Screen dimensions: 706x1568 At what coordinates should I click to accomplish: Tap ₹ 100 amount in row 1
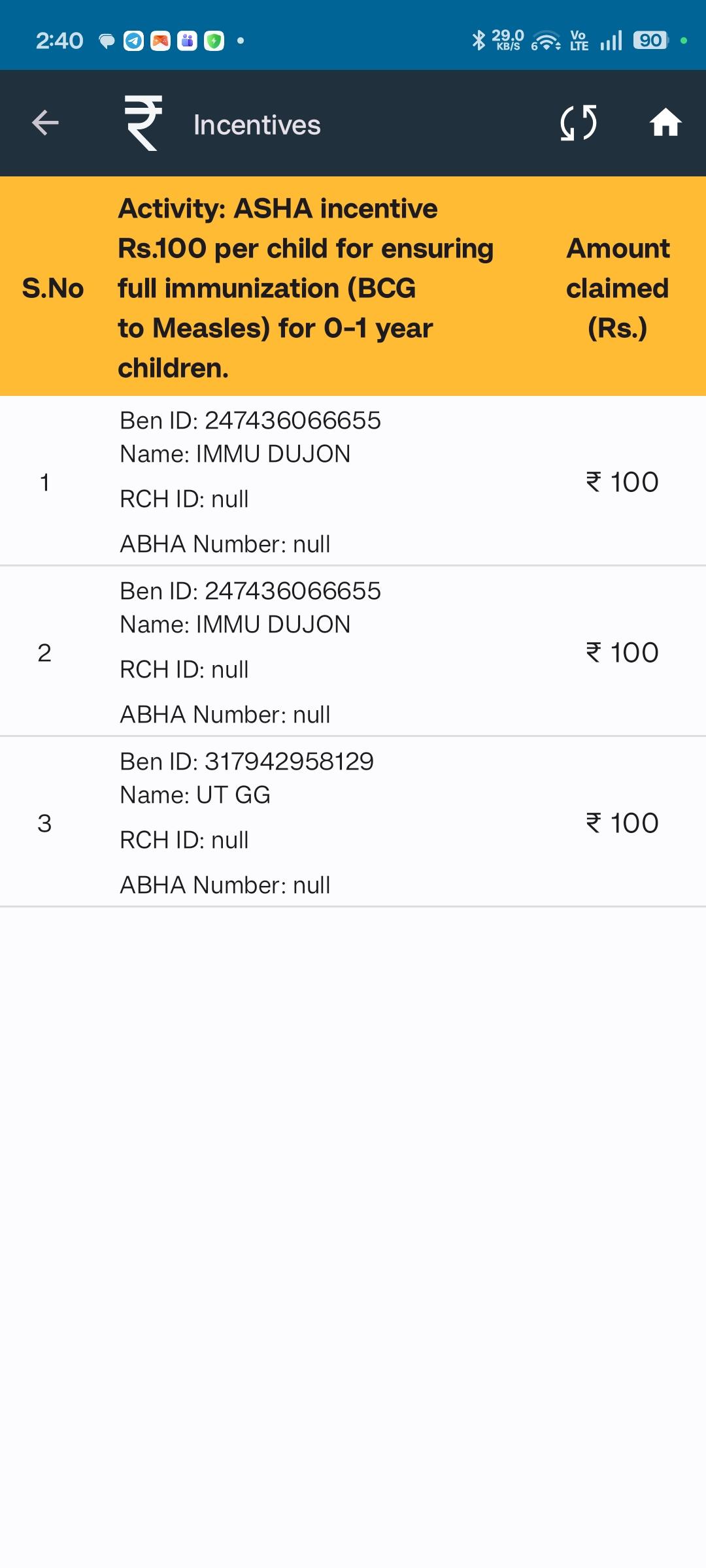click(622, 482)
